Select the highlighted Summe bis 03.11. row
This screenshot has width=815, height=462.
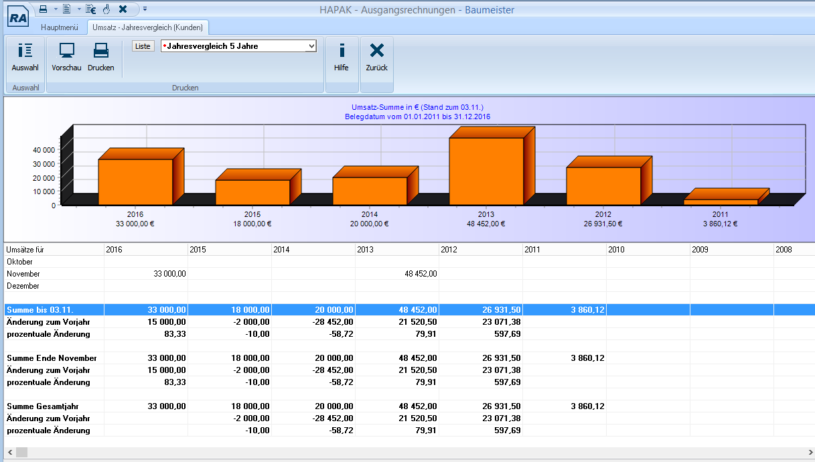[x=410, y=310]
